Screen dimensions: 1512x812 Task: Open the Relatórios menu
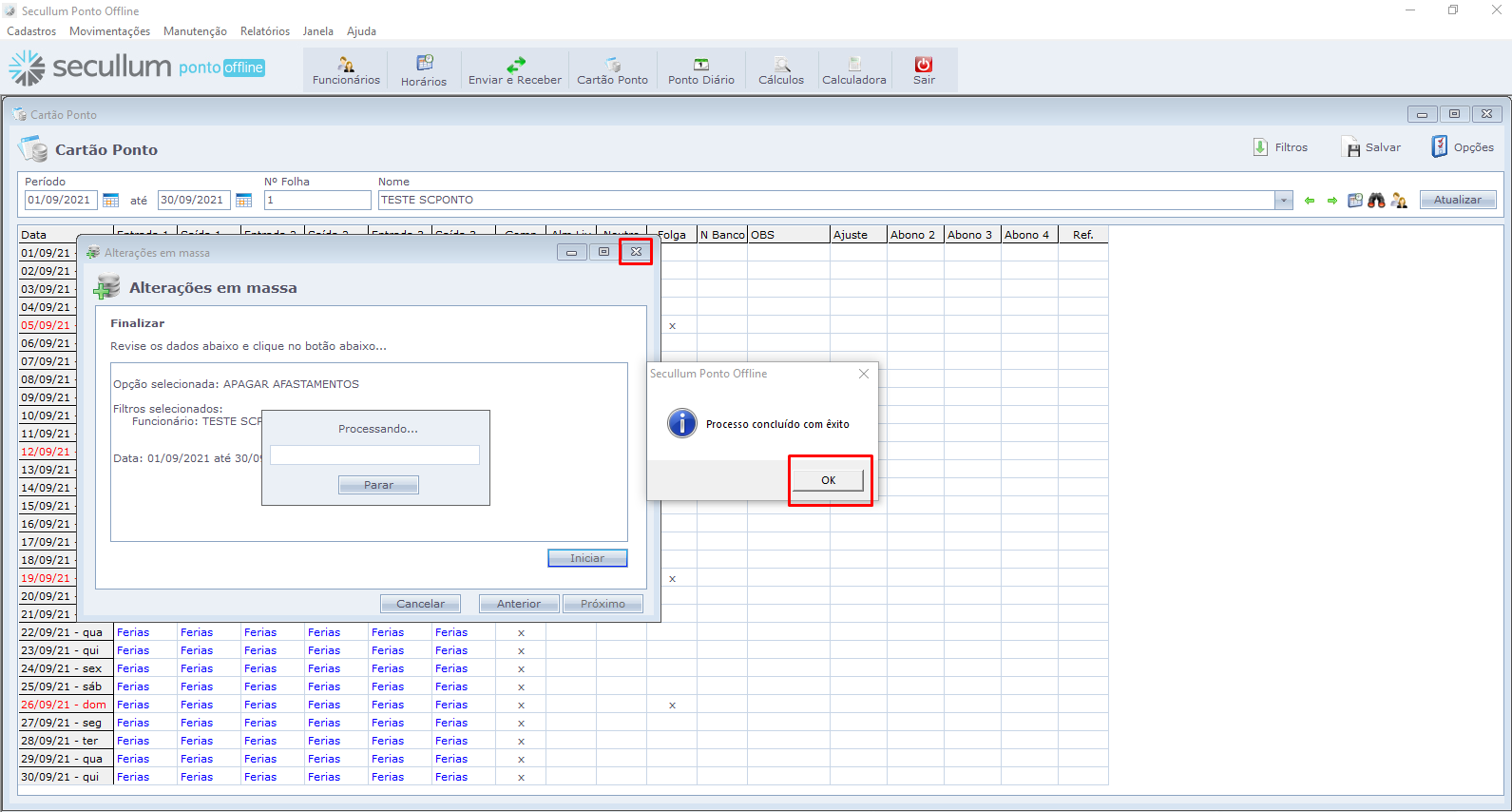(x=265, y=31)
